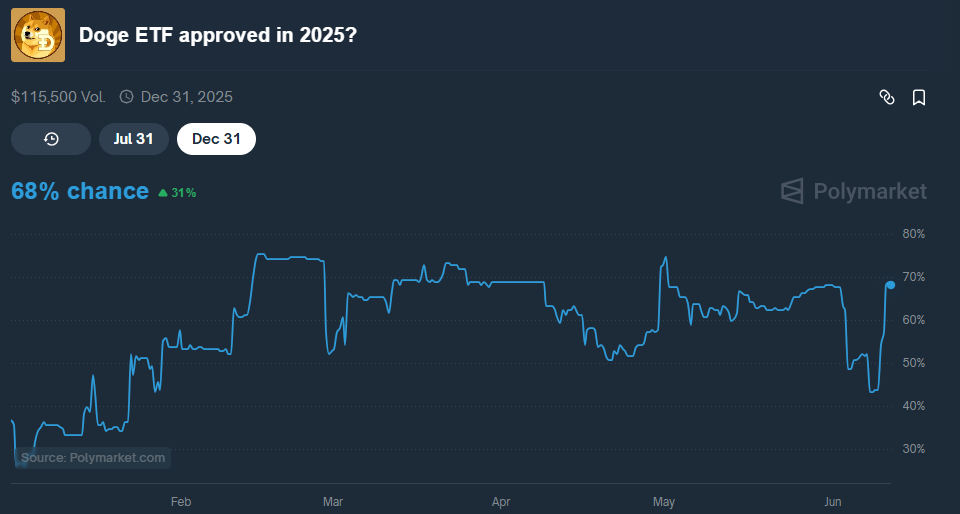Screen dimensions: 960x514
Task: Select the Jul 31 tab
Action: click(133, 139)
